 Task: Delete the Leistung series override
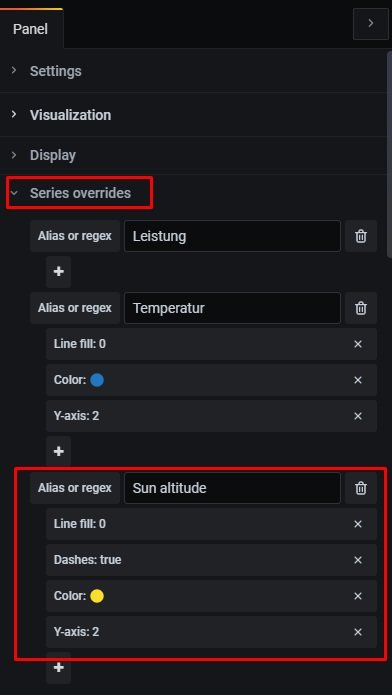[x=361, y=236]
